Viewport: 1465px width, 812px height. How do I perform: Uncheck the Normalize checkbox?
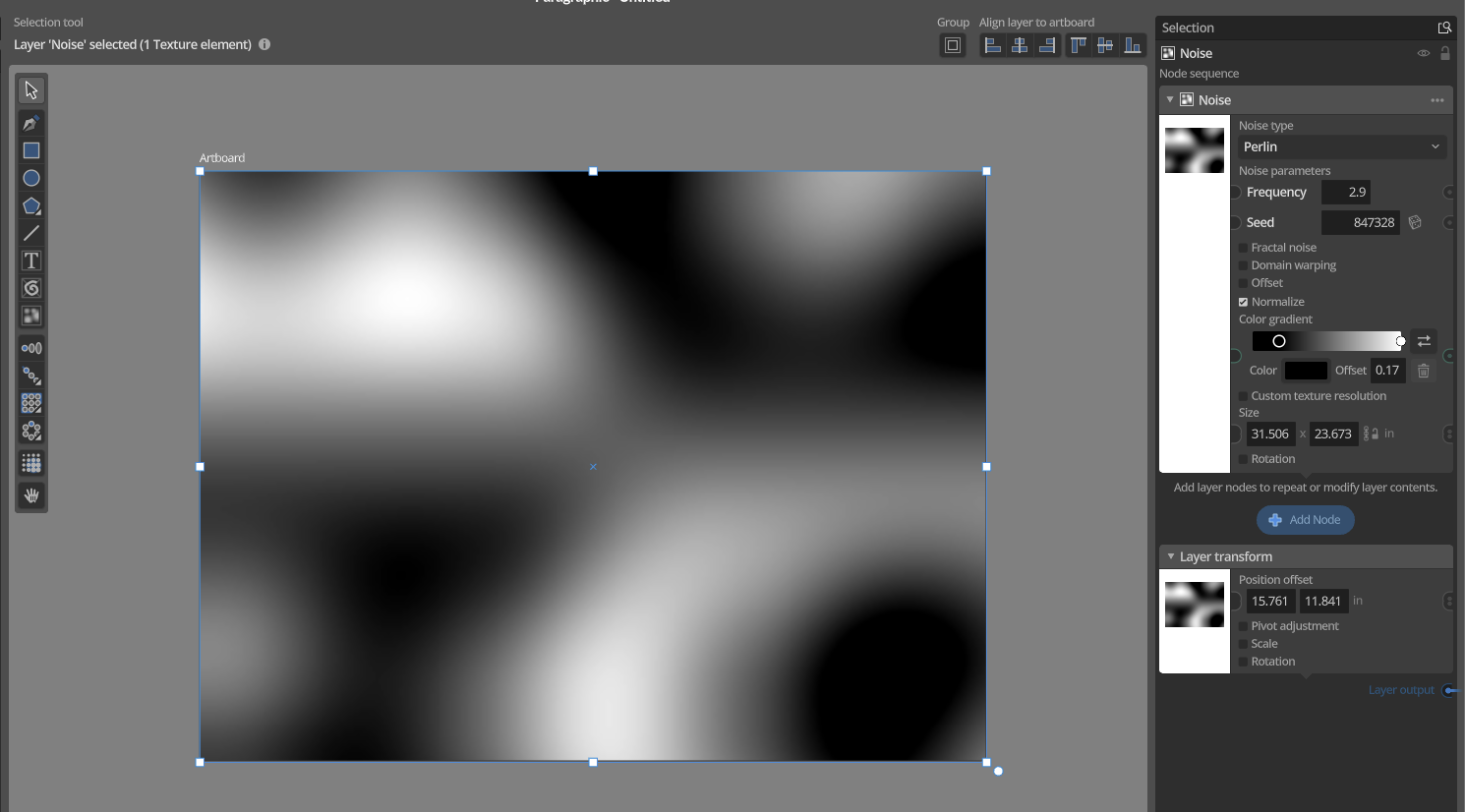point(1244,302)
